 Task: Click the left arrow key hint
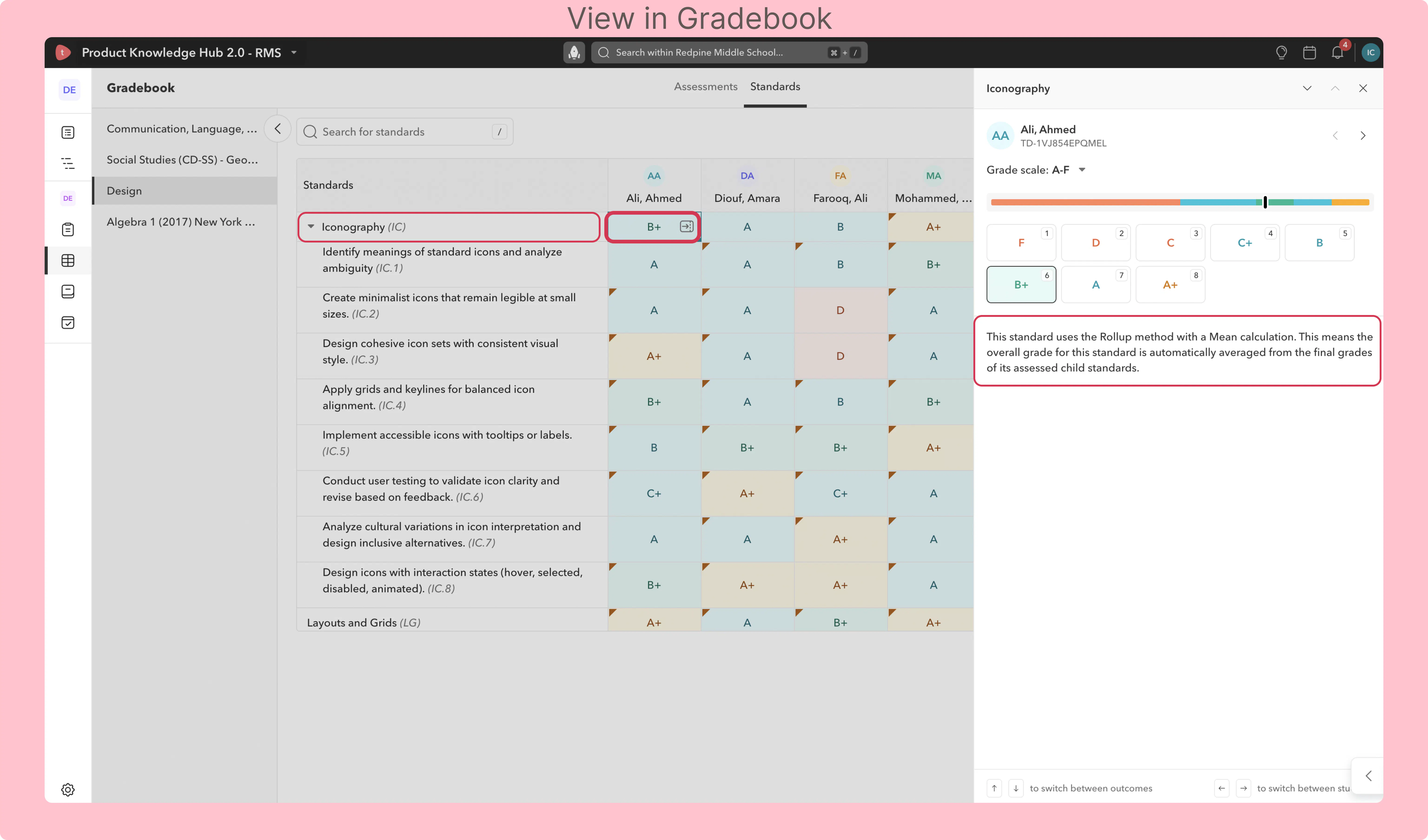click(x=1222, y=788)
